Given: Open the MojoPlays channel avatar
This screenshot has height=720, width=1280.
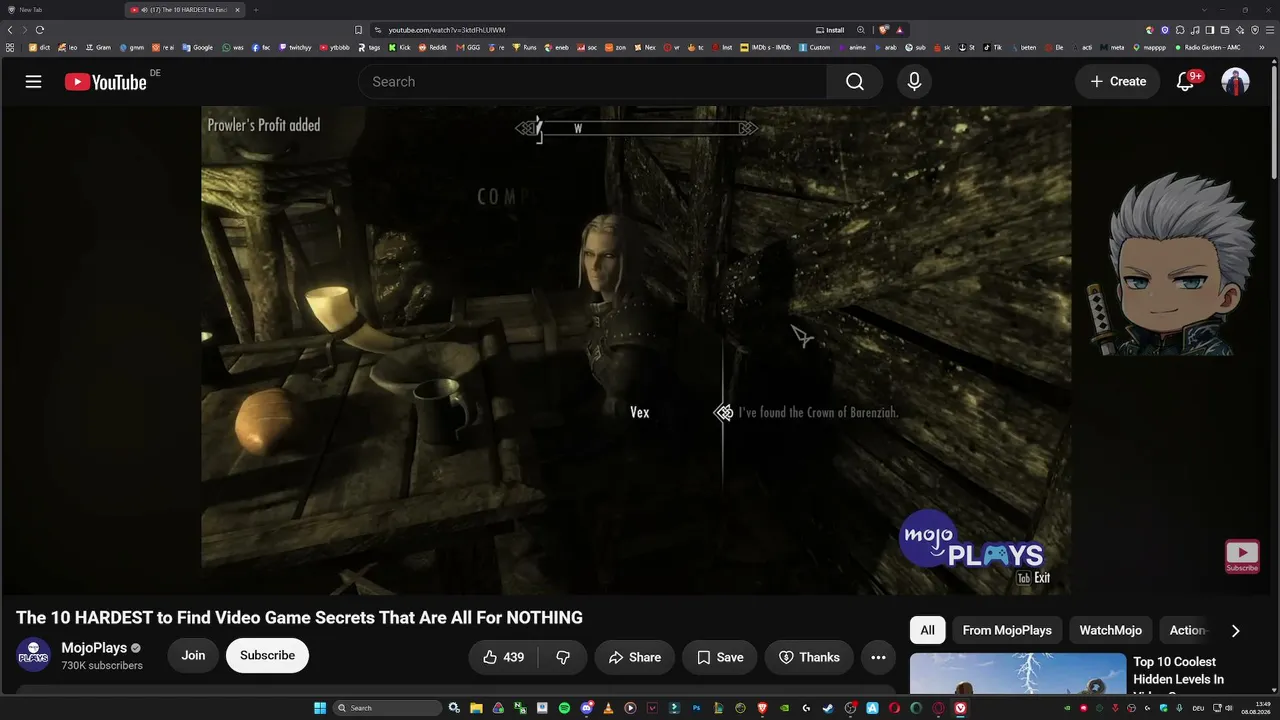Looking at the screenshot, I should click(x=34, y=655).
